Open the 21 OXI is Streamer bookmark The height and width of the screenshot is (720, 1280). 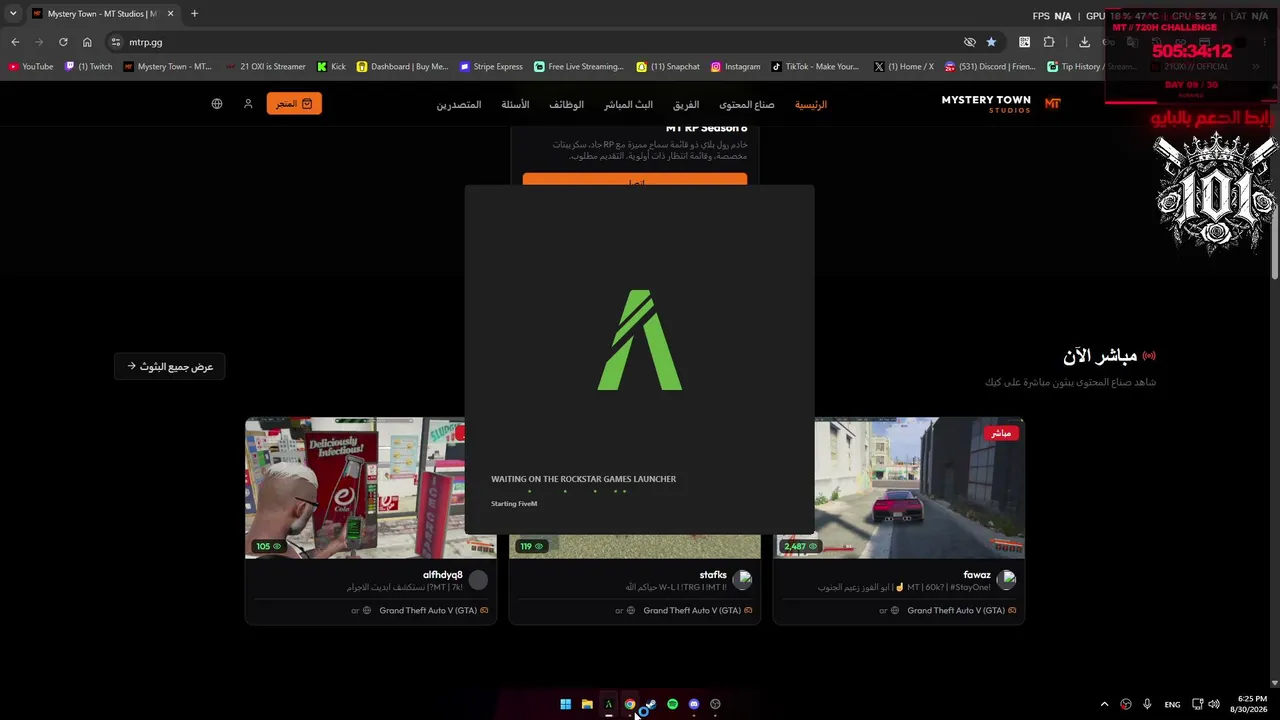(x=266, y=67)
